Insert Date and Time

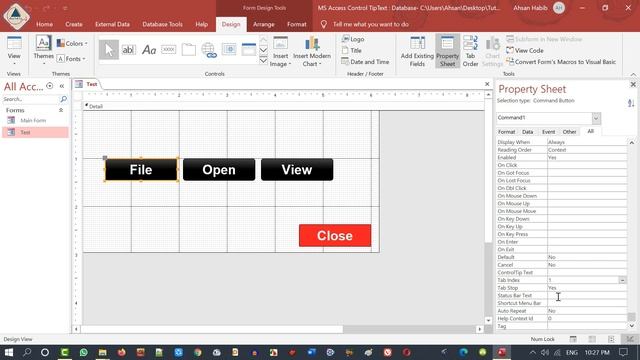click(x=365, y=62)
